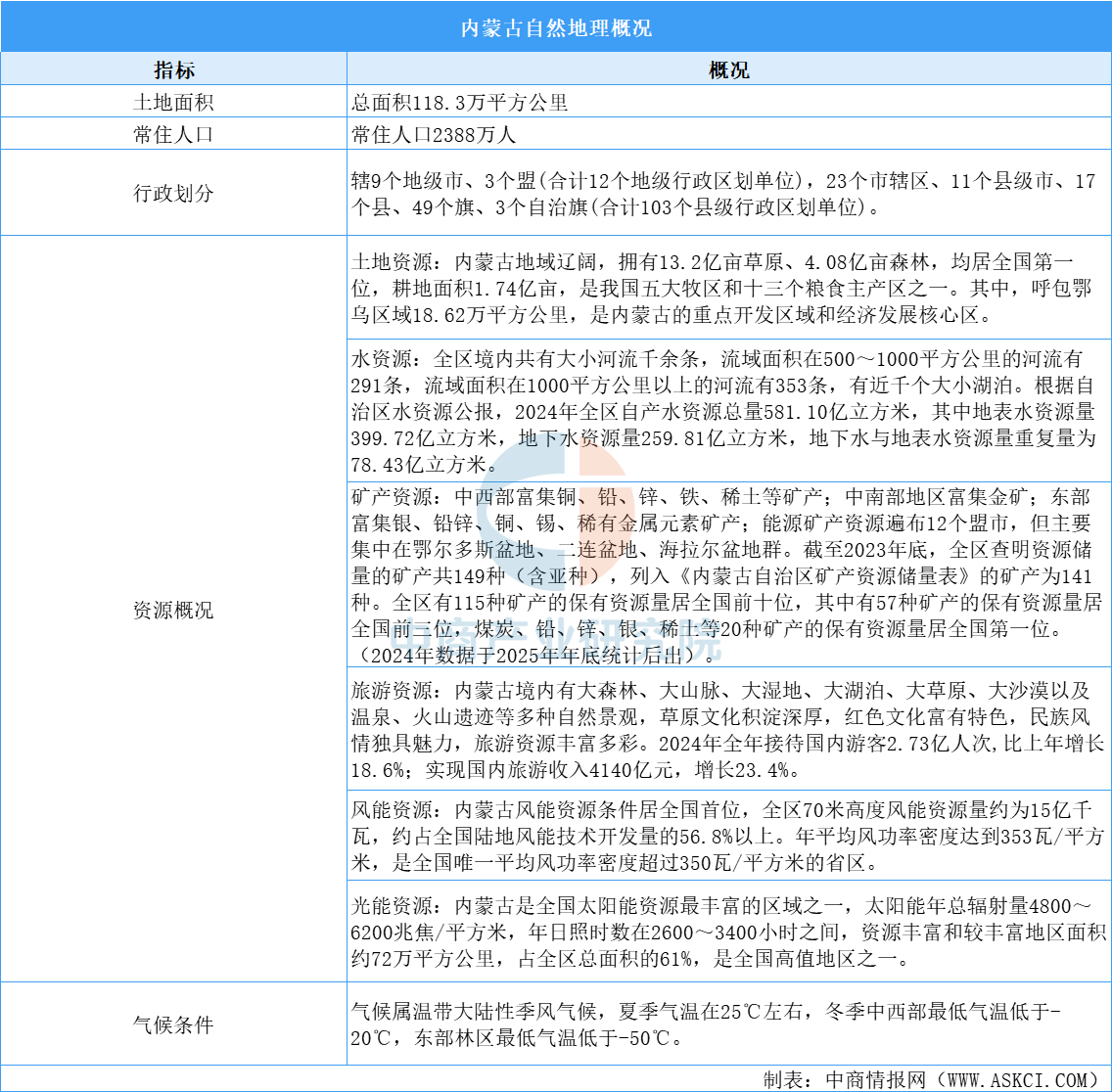
Task: Click the 光能资源 paragraph cell
Action: pyautogui.click(x=728, y=931)
